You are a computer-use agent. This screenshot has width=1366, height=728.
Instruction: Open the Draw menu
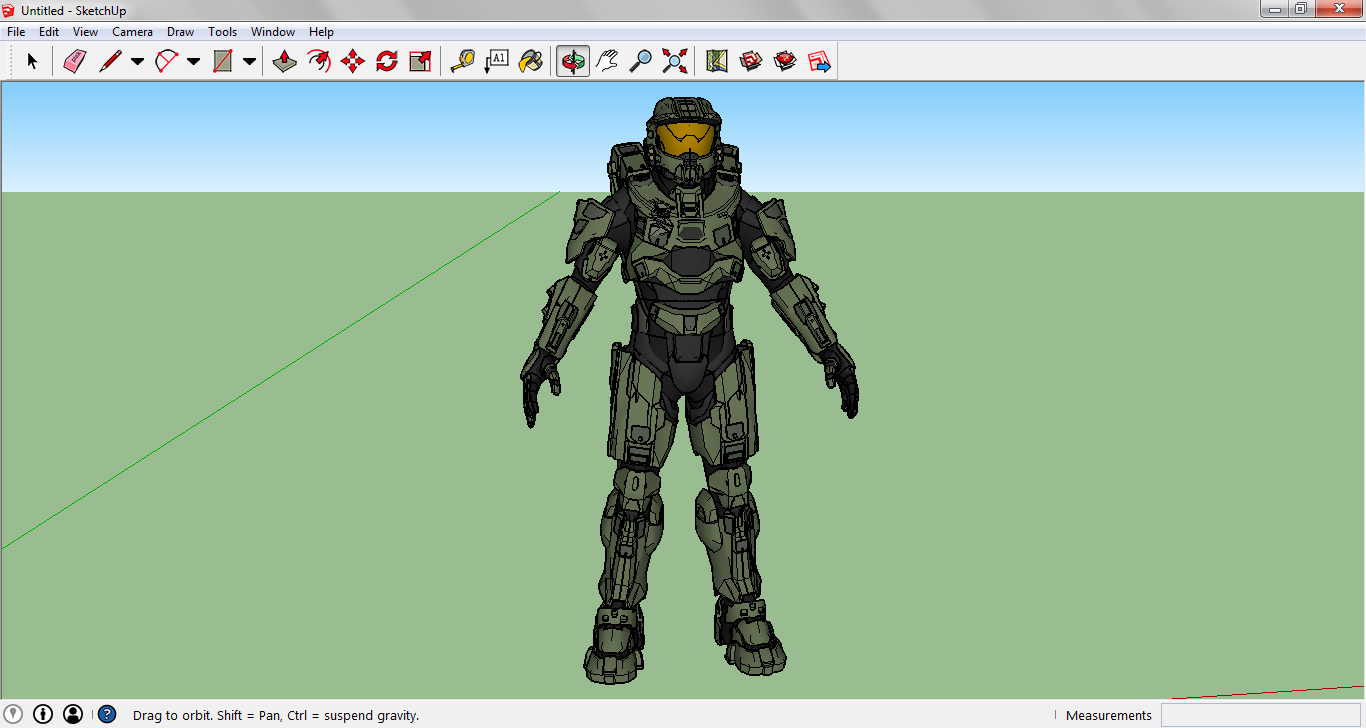[180, 32]
